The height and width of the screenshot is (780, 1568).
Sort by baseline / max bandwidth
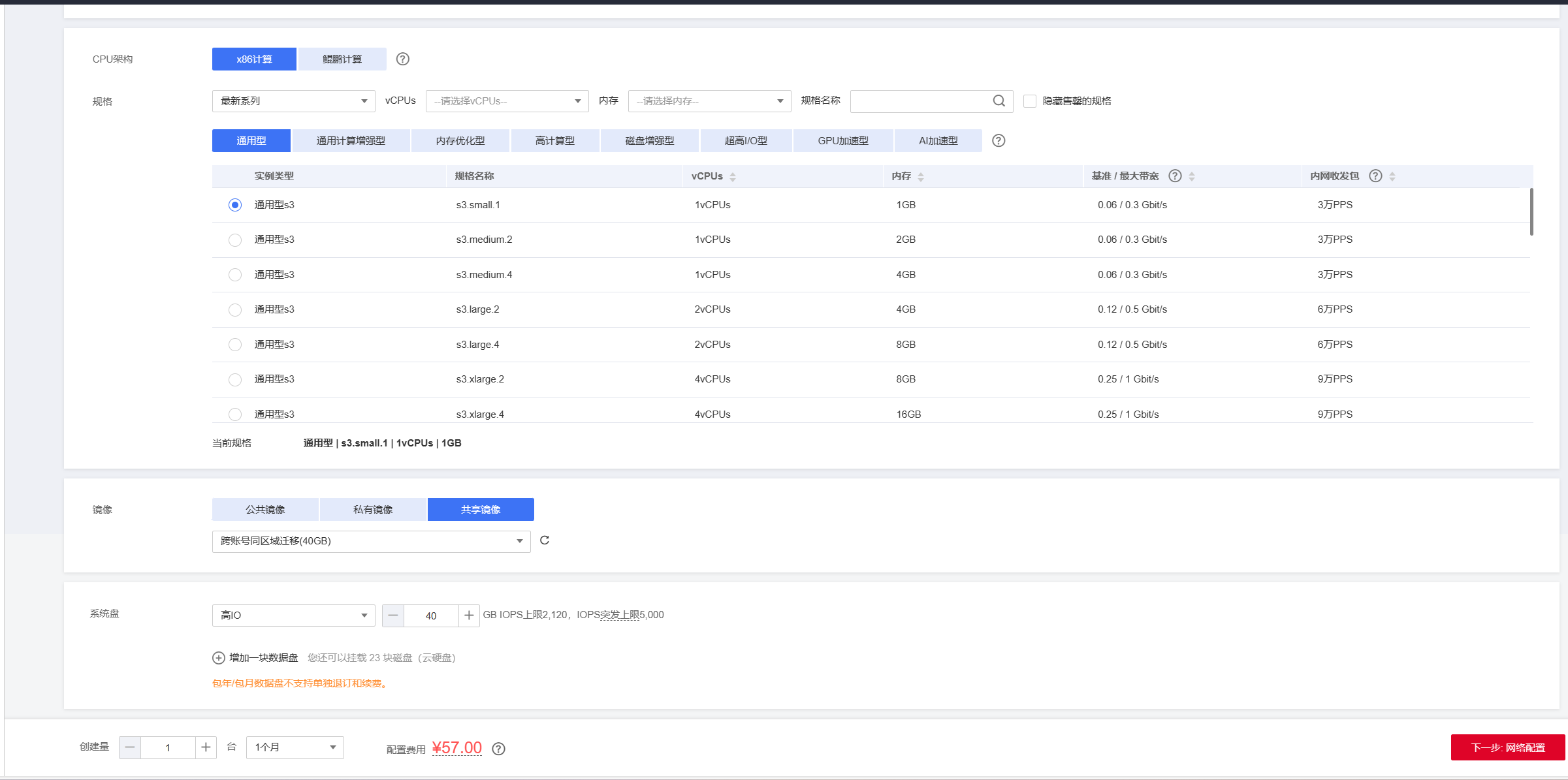[1192, 176]
